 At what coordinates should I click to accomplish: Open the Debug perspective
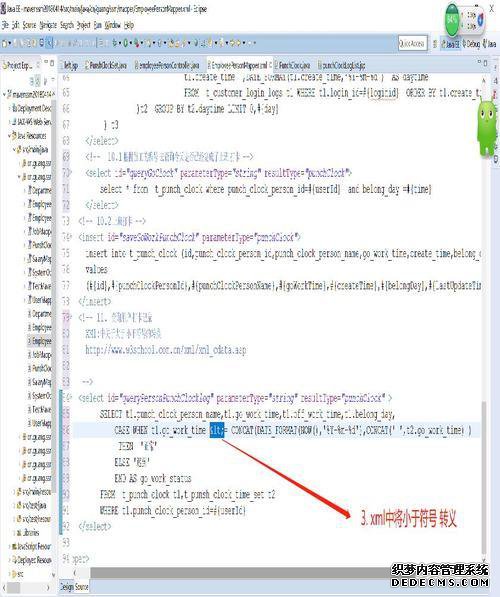(471, 43)
